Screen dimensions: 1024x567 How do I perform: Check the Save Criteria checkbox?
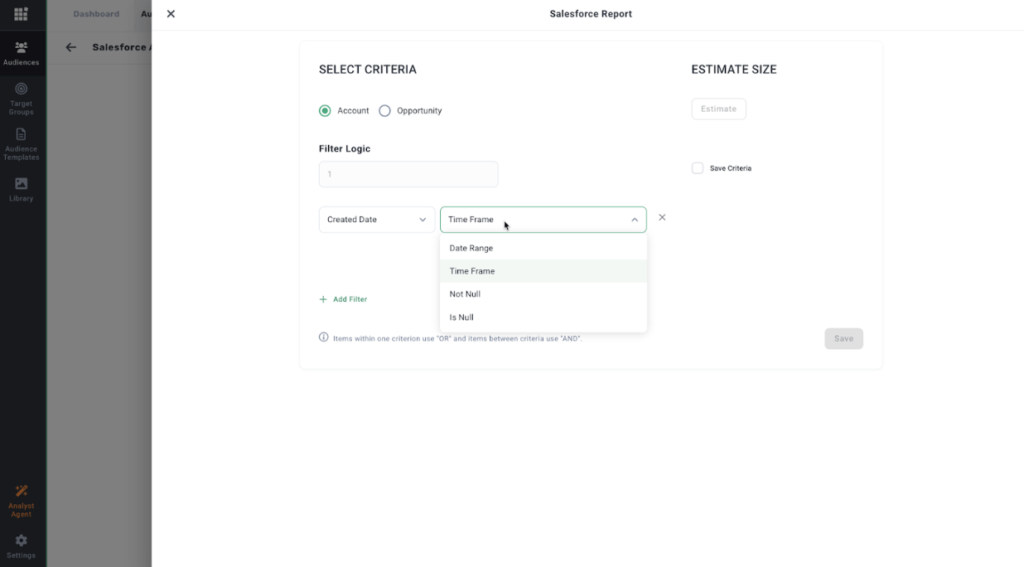[697, 168]
